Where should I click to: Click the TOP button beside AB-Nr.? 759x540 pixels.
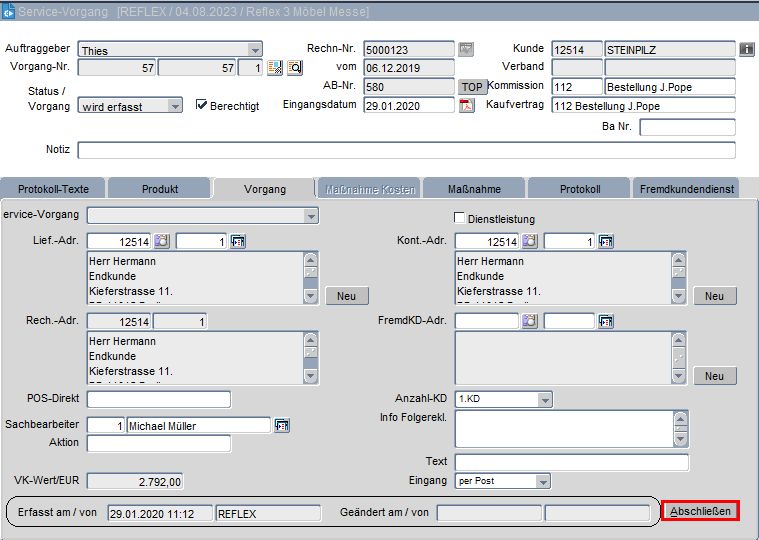[472, 87]
